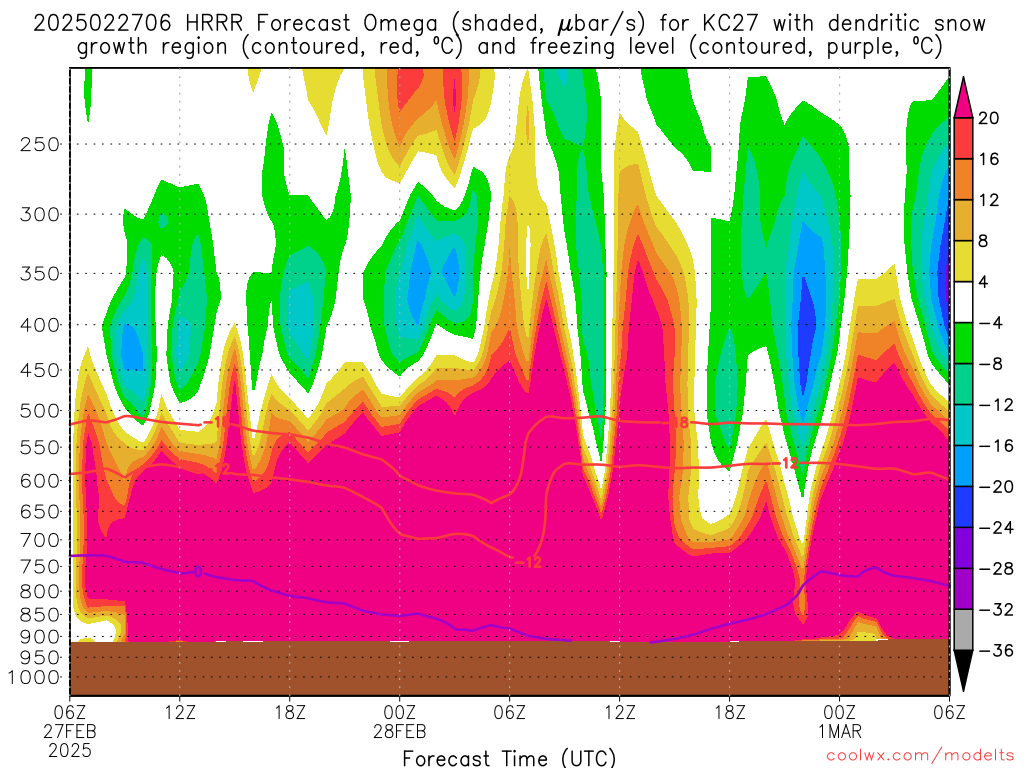The height and width of the screenshot is (768, 1024).
Task: Select the 20 legend value
Action: (x=988, y=118)
